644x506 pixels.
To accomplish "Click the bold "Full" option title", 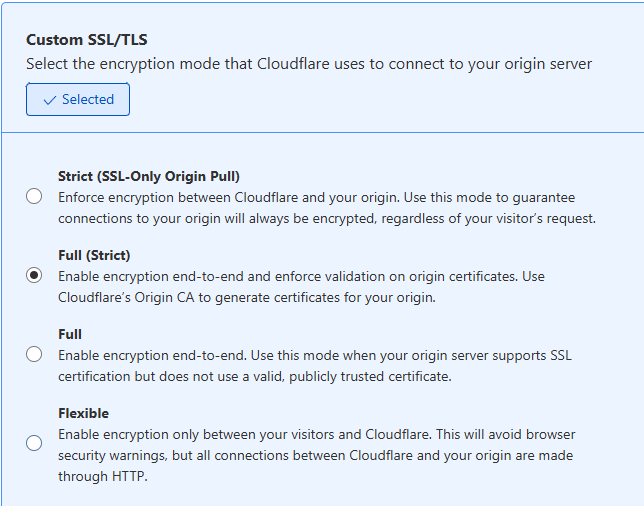I will pyautogui.click(x=70, y=334).
